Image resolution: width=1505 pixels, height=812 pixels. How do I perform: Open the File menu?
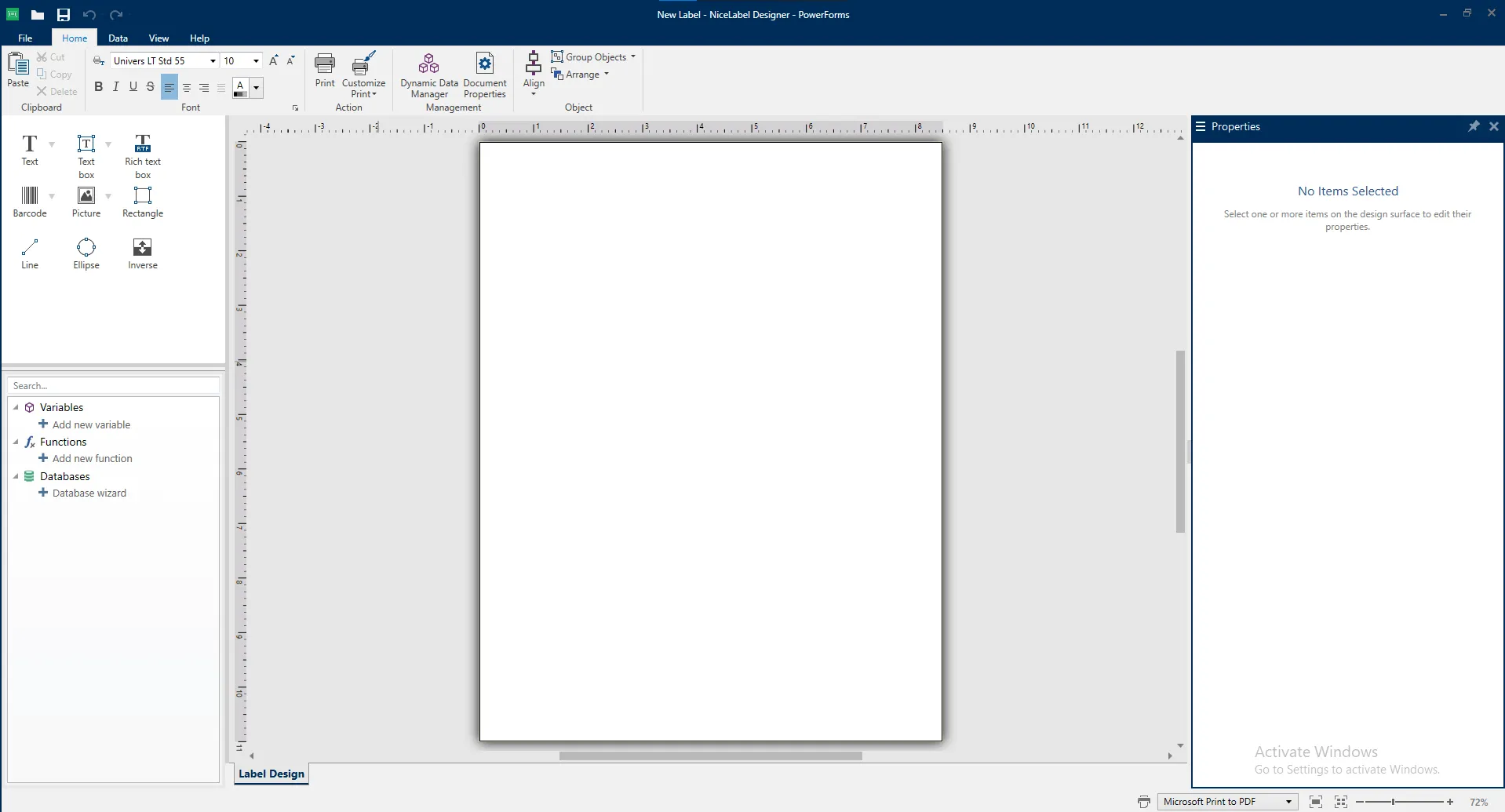click(x=25, y=38)
